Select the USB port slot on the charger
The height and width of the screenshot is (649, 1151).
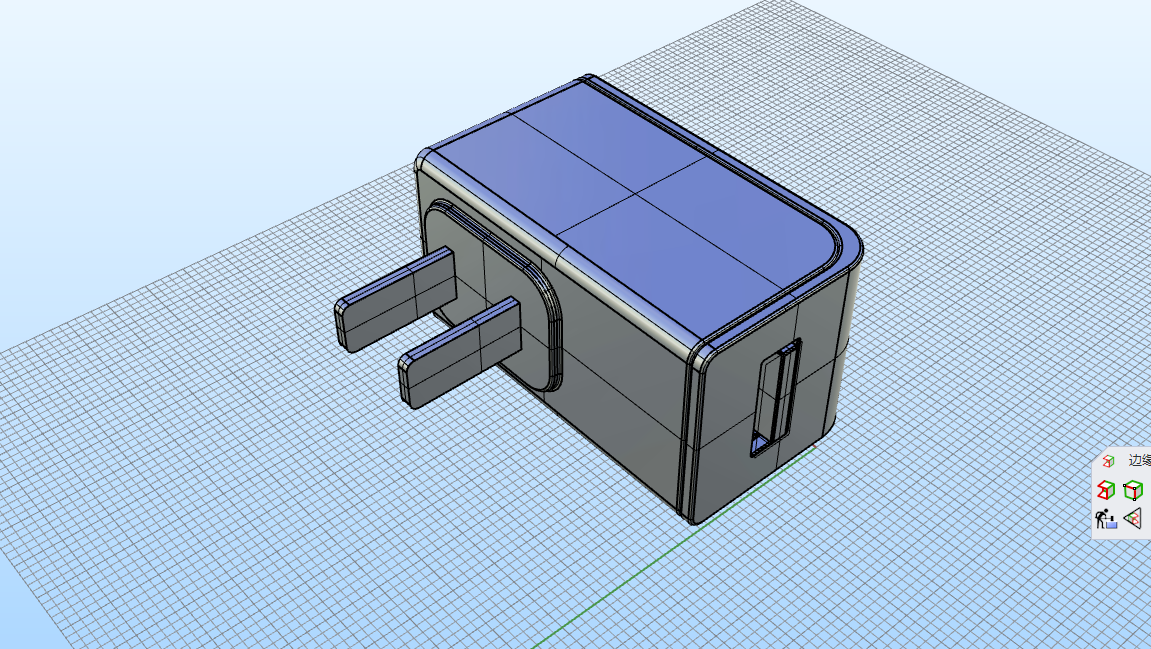[775, 397]
